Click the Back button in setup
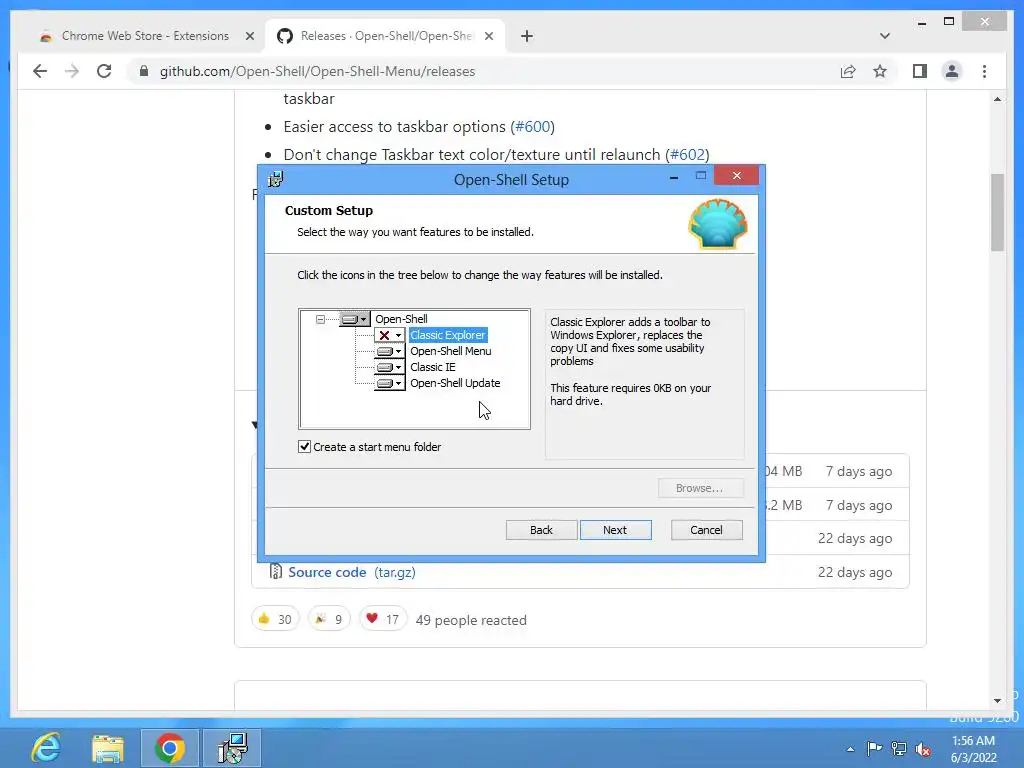The height and width of the screenshot is (768, 1024). click(541, 530)
